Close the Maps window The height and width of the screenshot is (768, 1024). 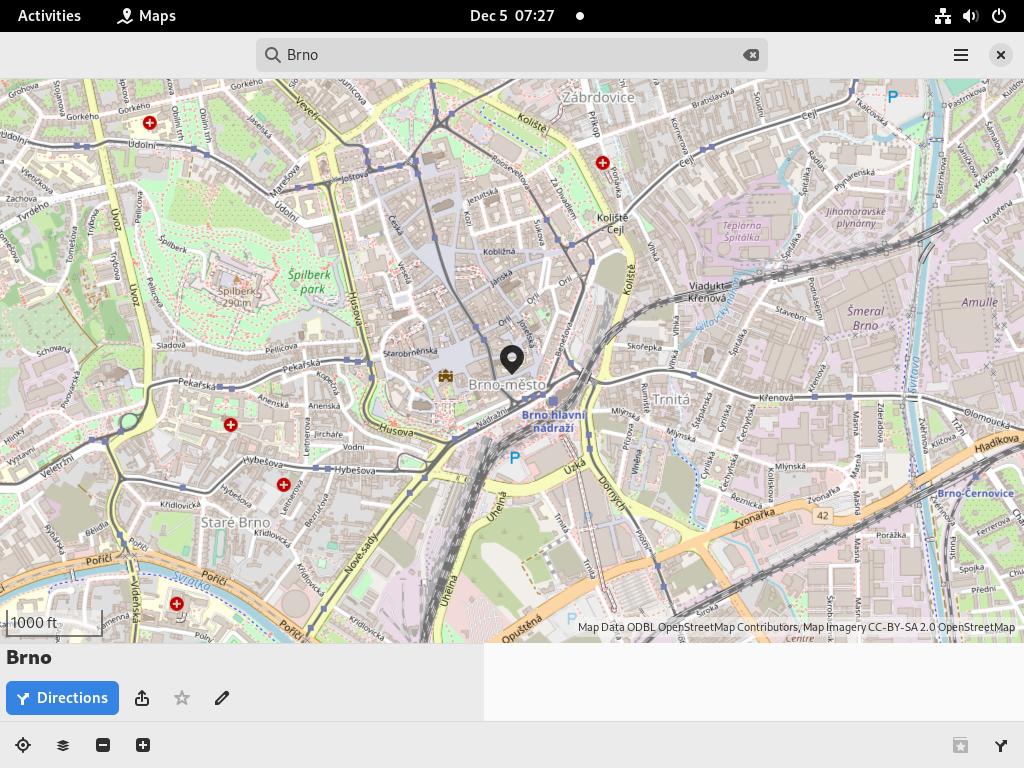coord(1000,55)
